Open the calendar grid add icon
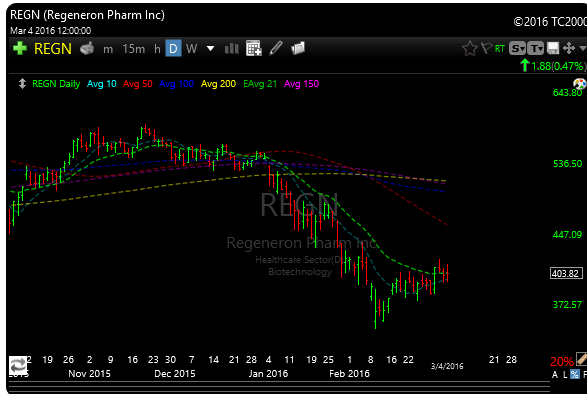Image resolution: width=587 pixels, height=394 pixels. [253, 48]
